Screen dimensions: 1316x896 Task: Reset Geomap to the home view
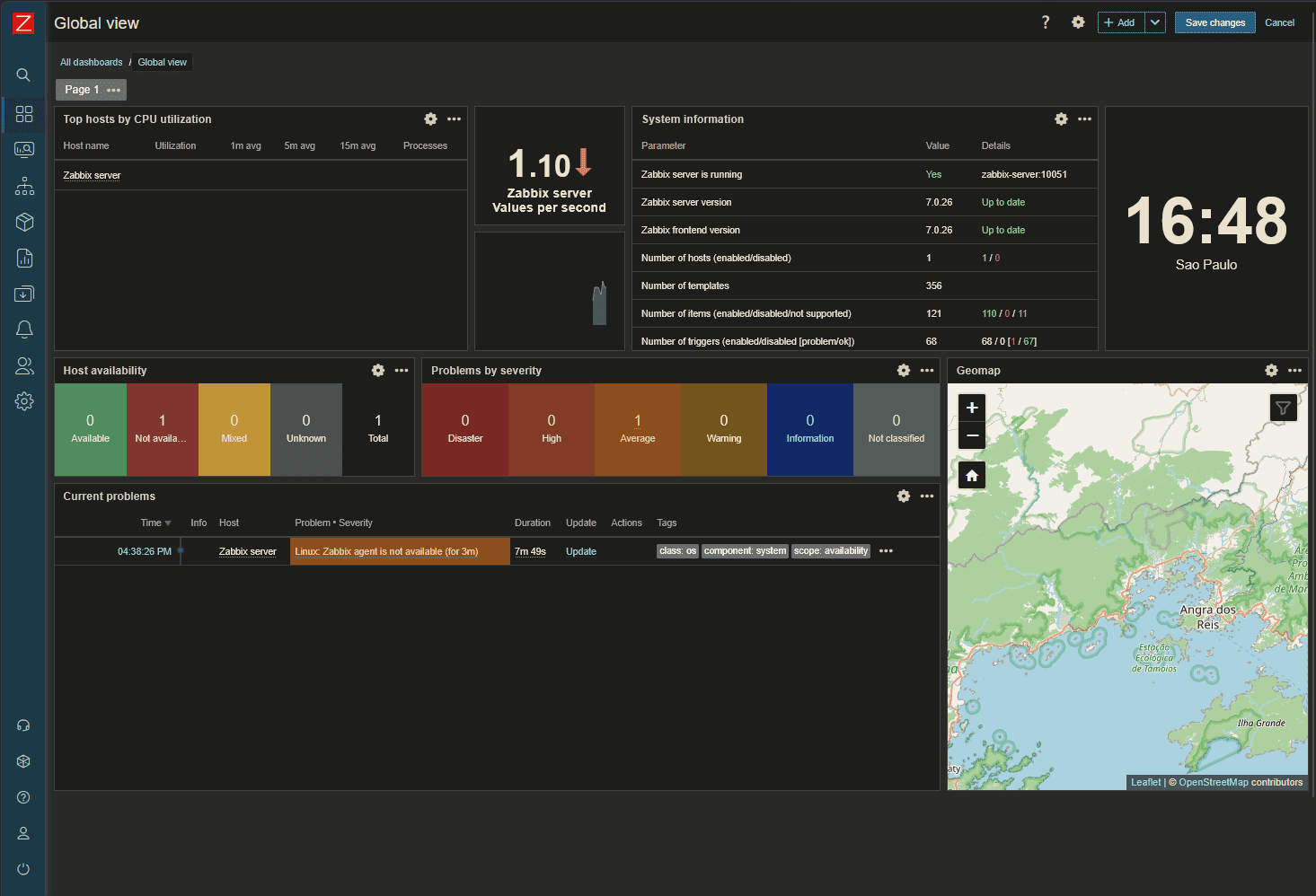(x=972, y=475)
